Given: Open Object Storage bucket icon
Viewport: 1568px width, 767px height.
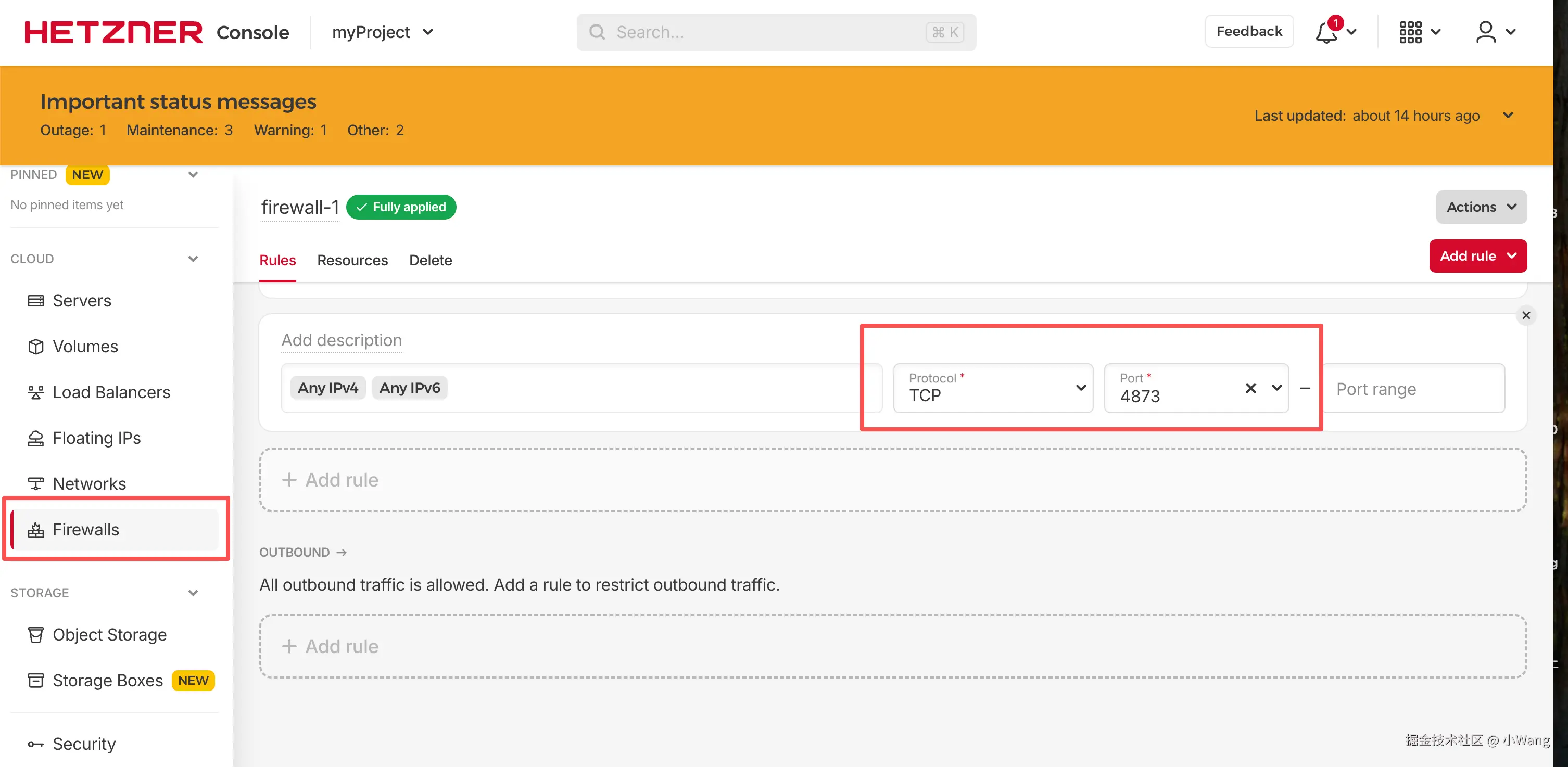Looking at the screenshot, I should pyautogui.click(x=36, y=634).
